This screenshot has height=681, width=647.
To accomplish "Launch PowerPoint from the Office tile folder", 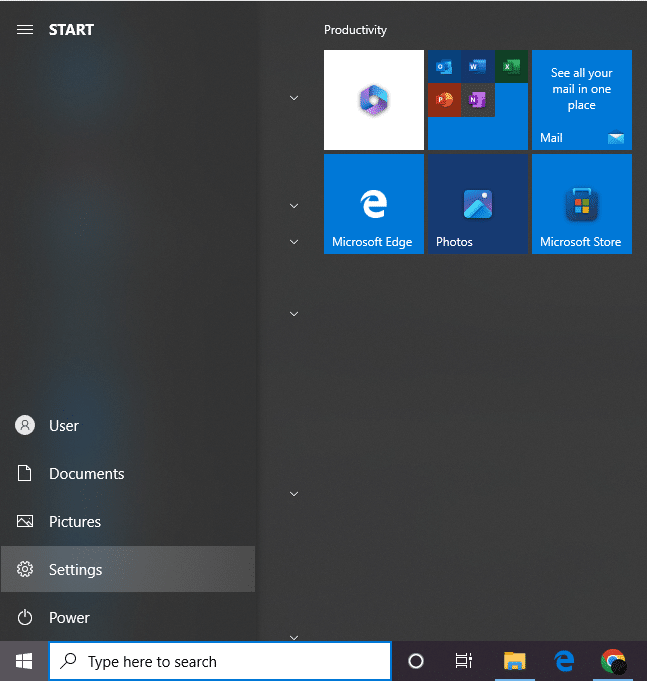I will point(444,100).
